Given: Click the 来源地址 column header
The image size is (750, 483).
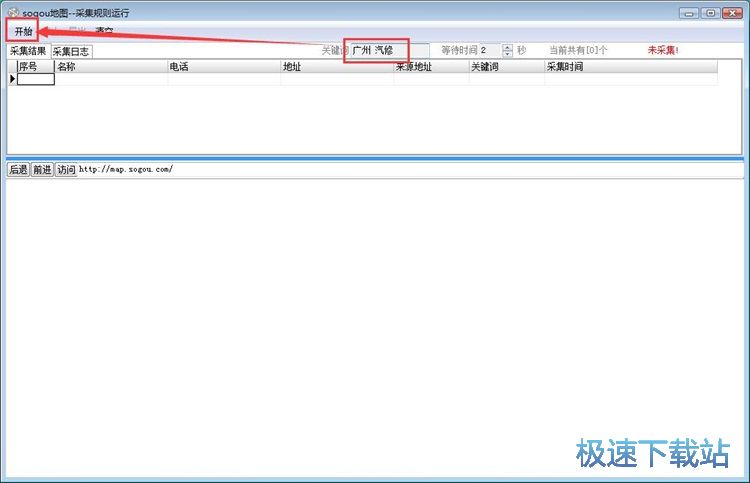Looking at the screenshot, I should click(431, 66).
